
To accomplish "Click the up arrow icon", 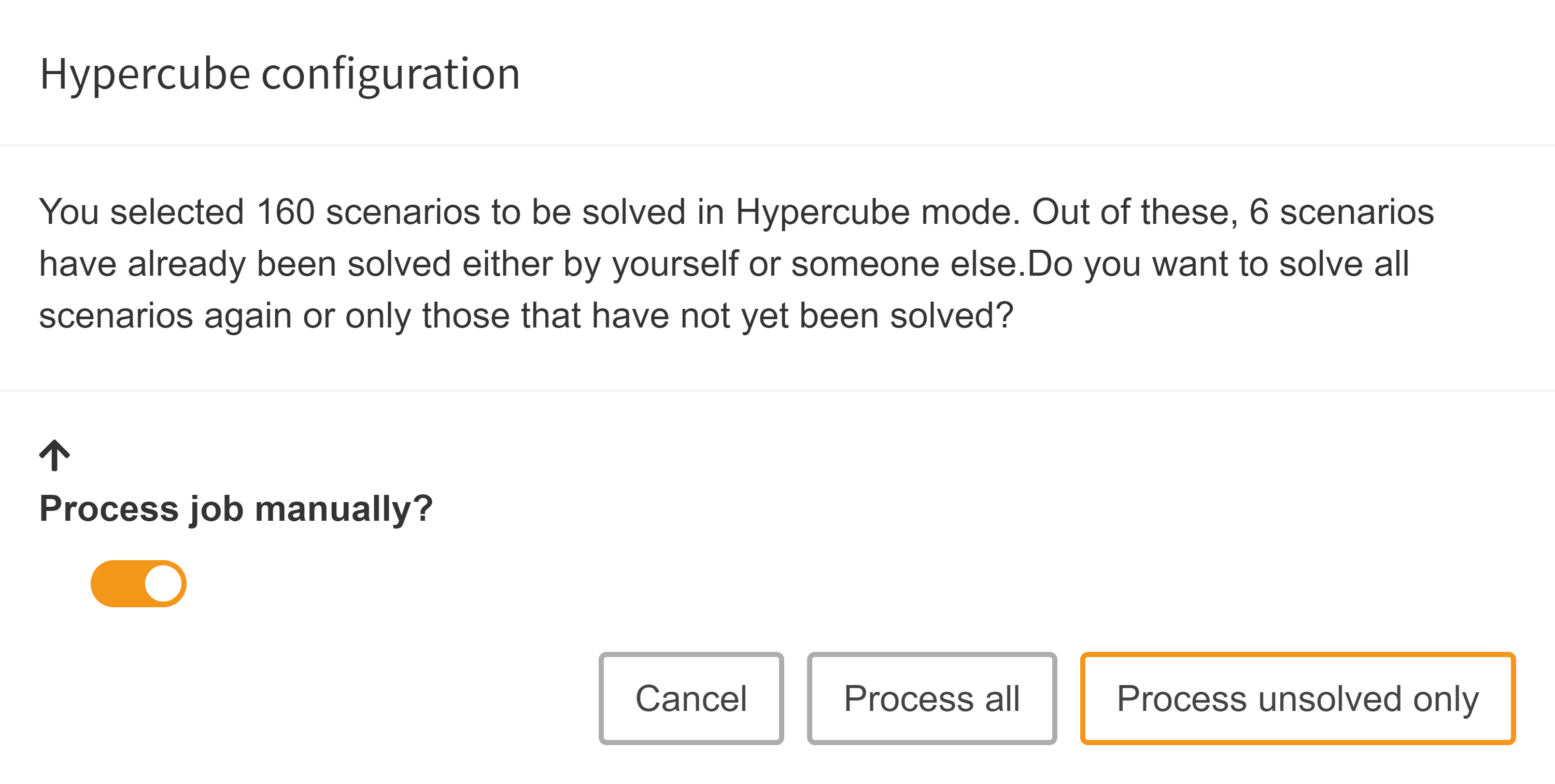I will pyautogui.click(x=54, y=455).
